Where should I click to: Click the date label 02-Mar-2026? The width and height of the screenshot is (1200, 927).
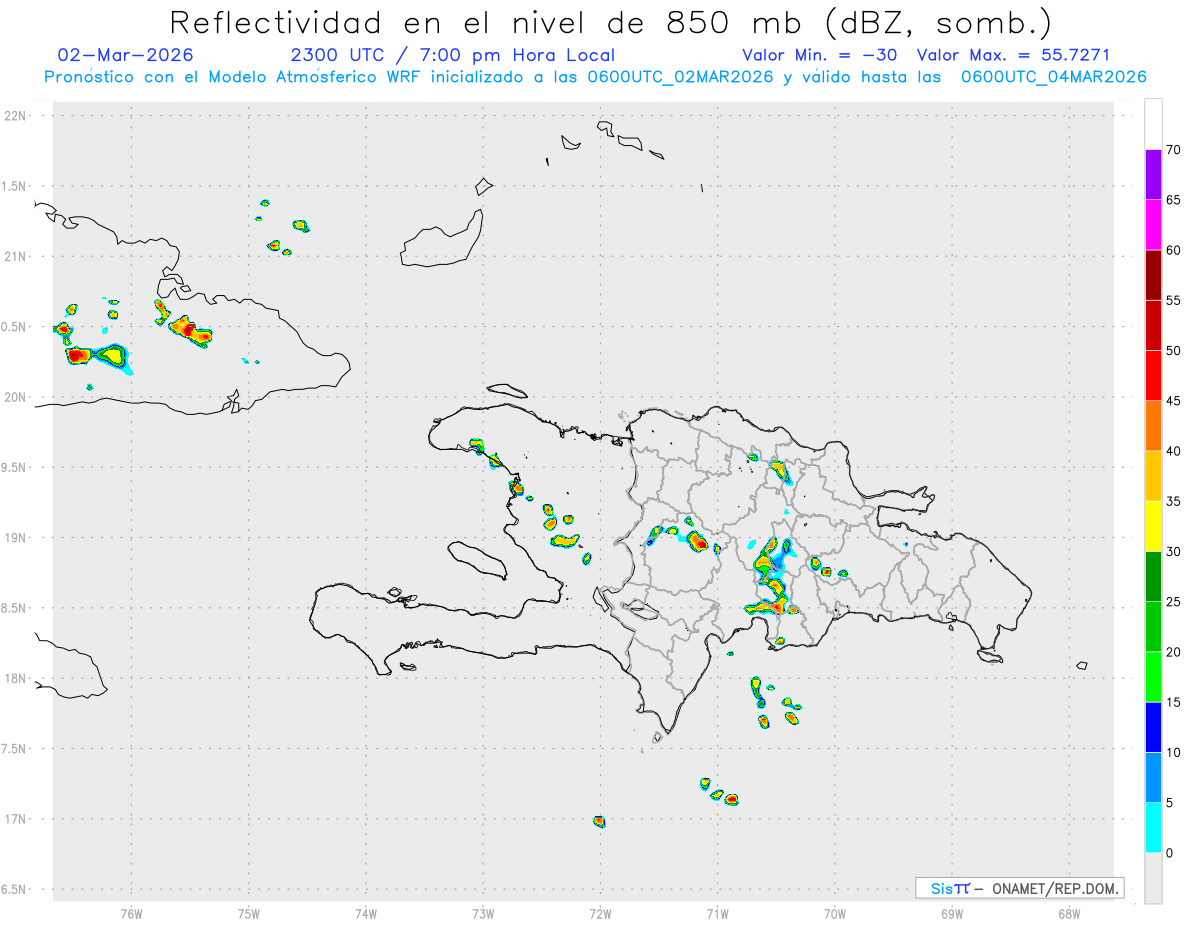coord(126,55)
